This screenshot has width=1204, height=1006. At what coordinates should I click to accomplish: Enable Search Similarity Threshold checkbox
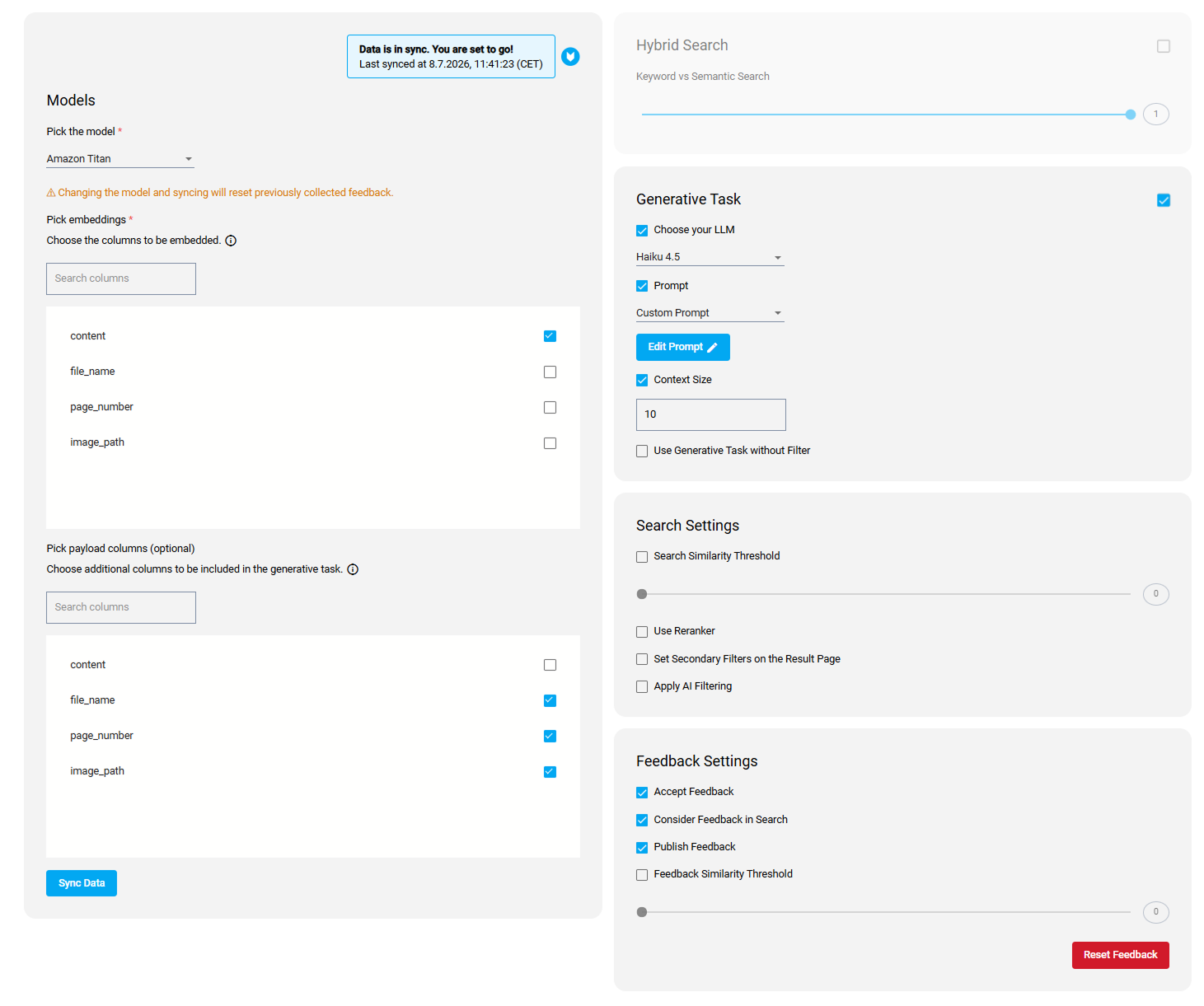(642, 557)
